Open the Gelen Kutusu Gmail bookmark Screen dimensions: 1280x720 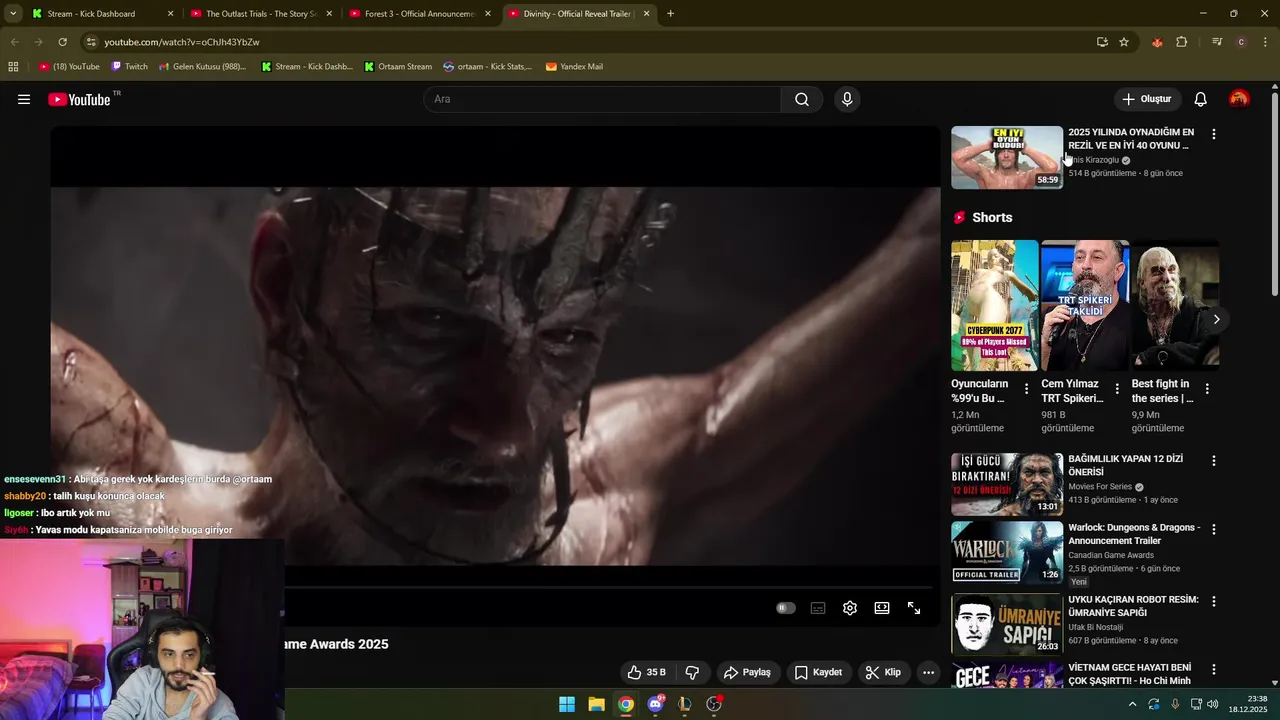tap(202, 67)
